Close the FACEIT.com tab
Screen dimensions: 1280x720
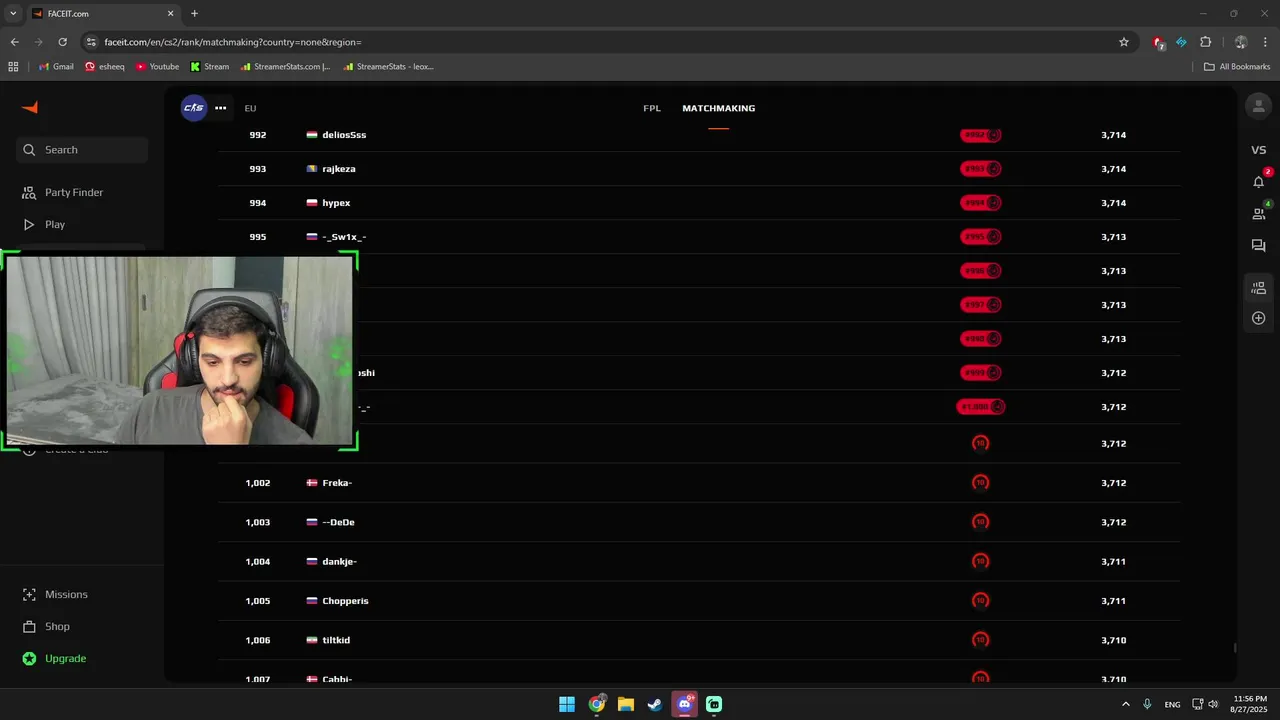coord(170,14)
